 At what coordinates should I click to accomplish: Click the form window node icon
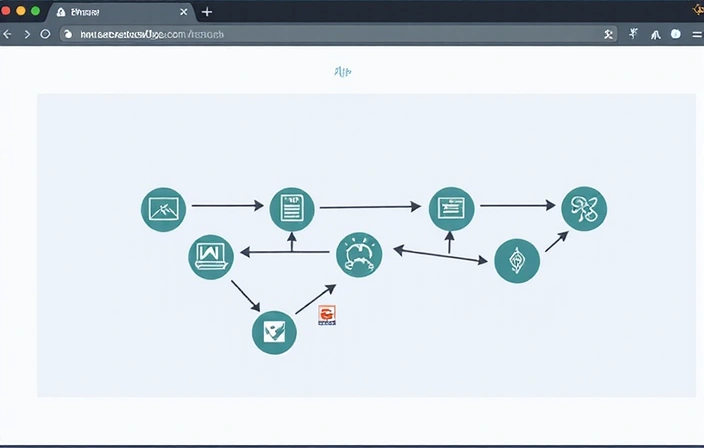451,208
